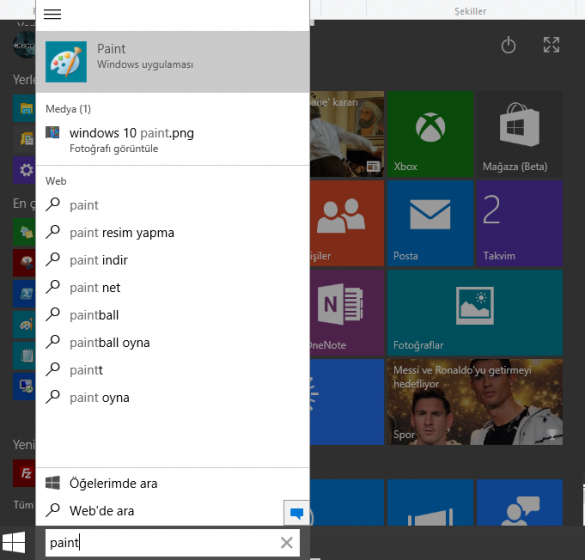Open the Mağaza (Beta) store tile
585x560 pixels.
(520, 134)
